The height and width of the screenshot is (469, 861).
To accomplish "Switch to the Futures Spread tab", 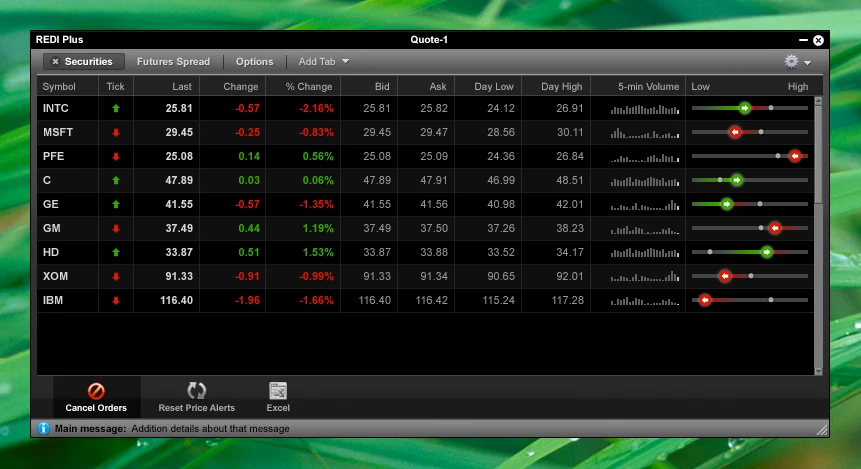I will click(174, 62).
